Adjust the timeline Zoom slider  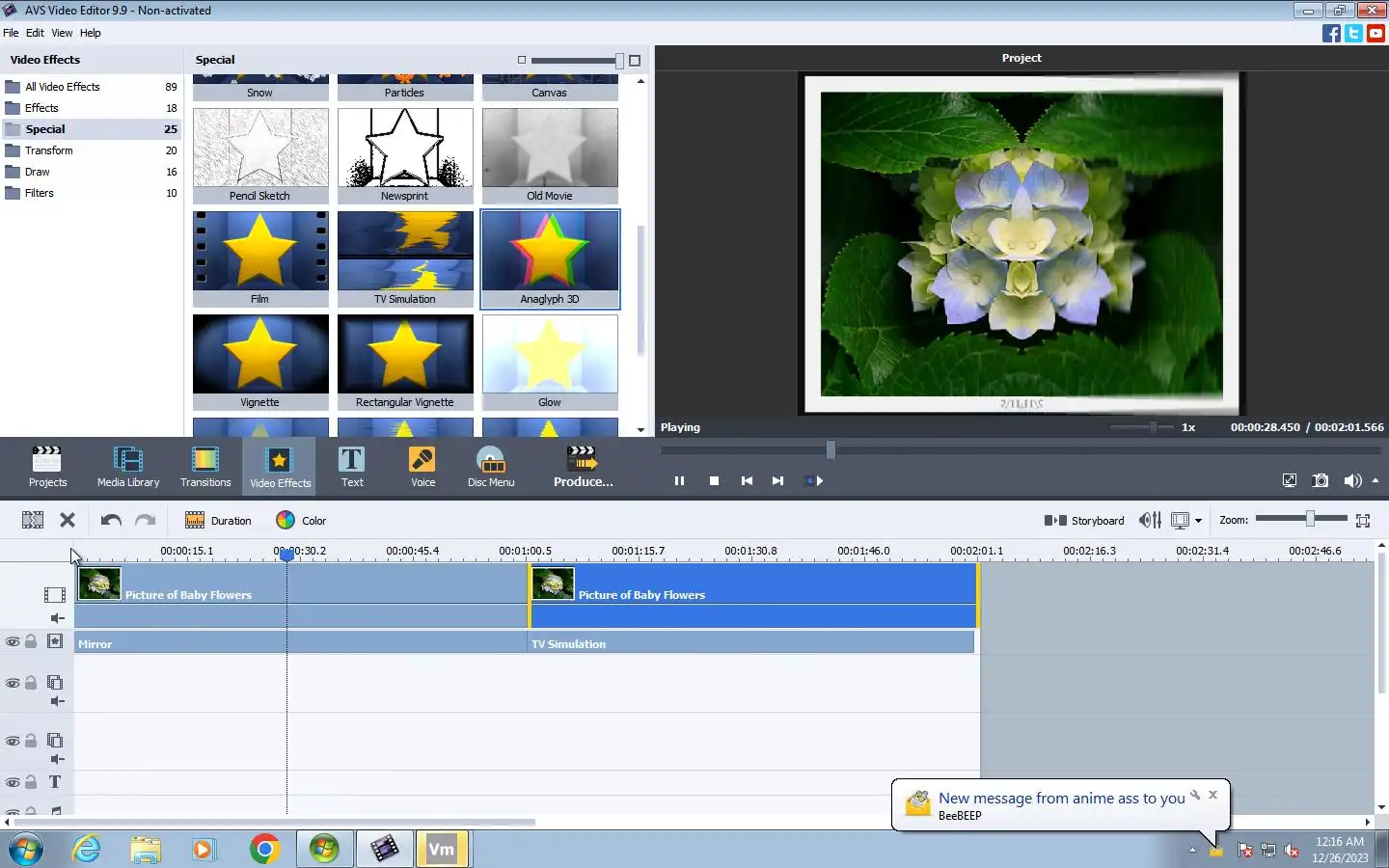(1310, 519)
